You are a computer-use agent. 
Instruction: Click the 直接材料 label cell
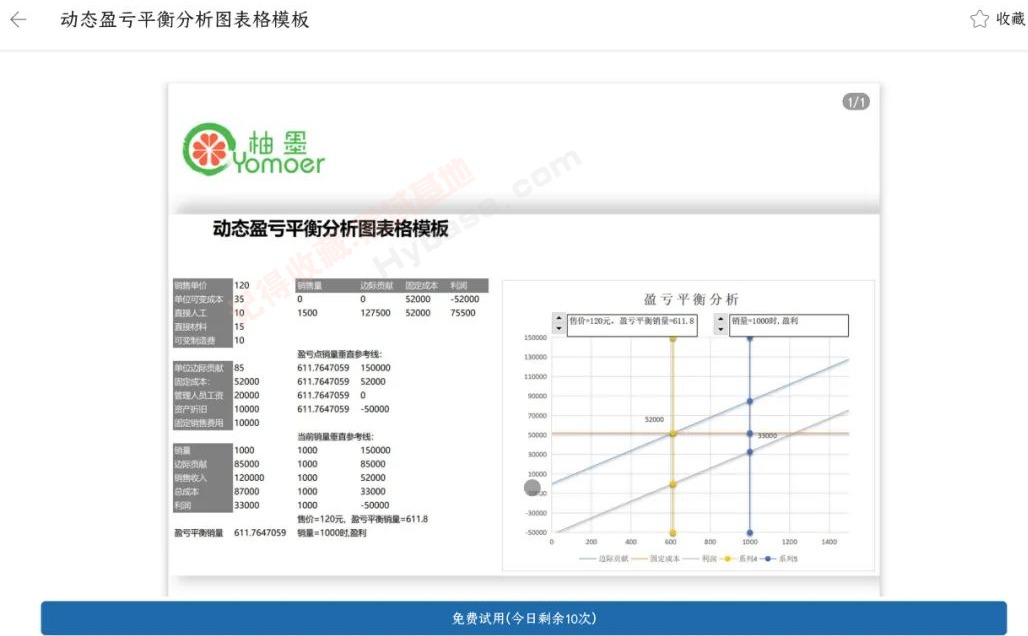point(203,327)
